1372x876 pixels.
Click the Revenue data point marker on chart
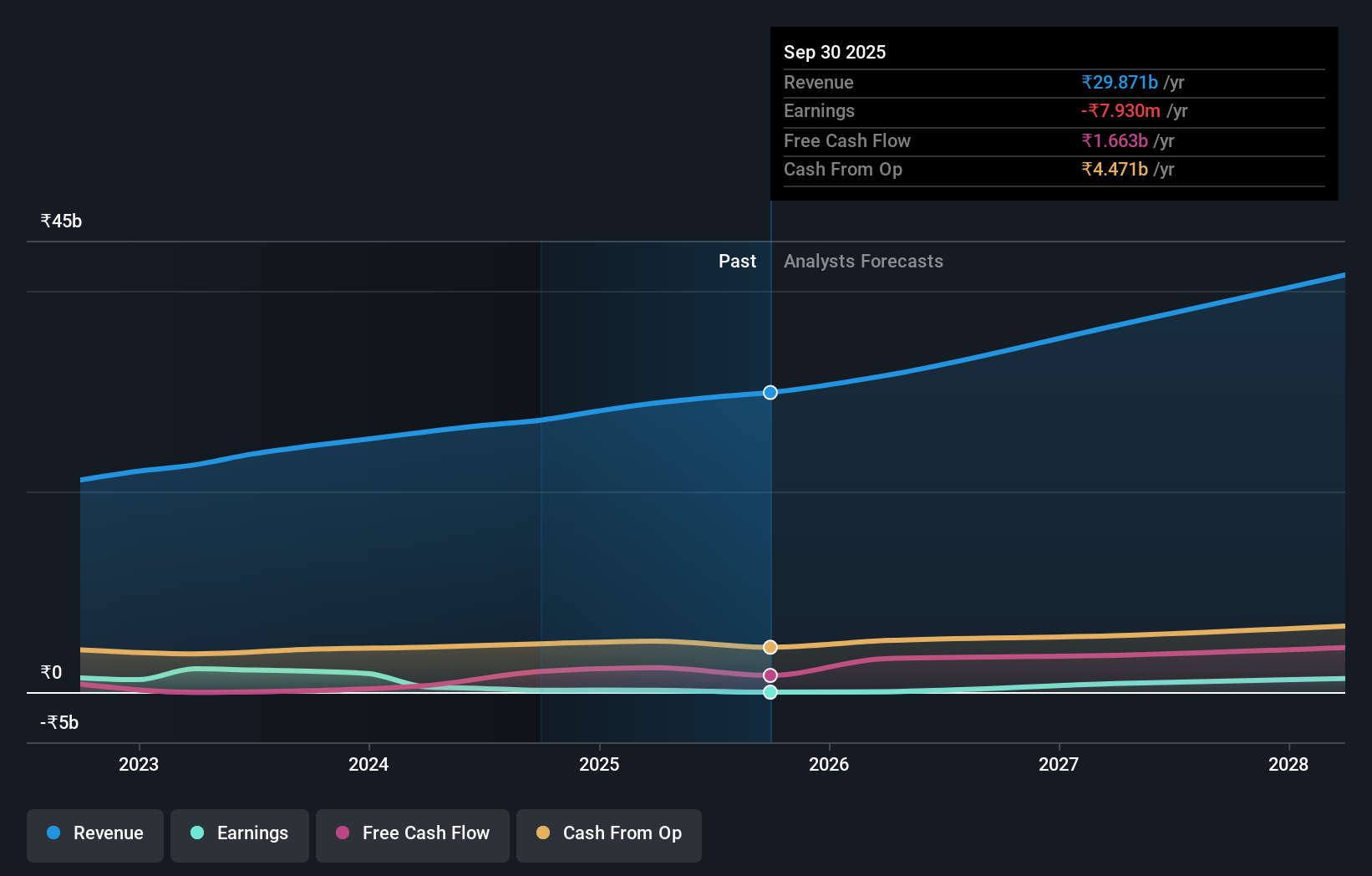click(770, 392)
